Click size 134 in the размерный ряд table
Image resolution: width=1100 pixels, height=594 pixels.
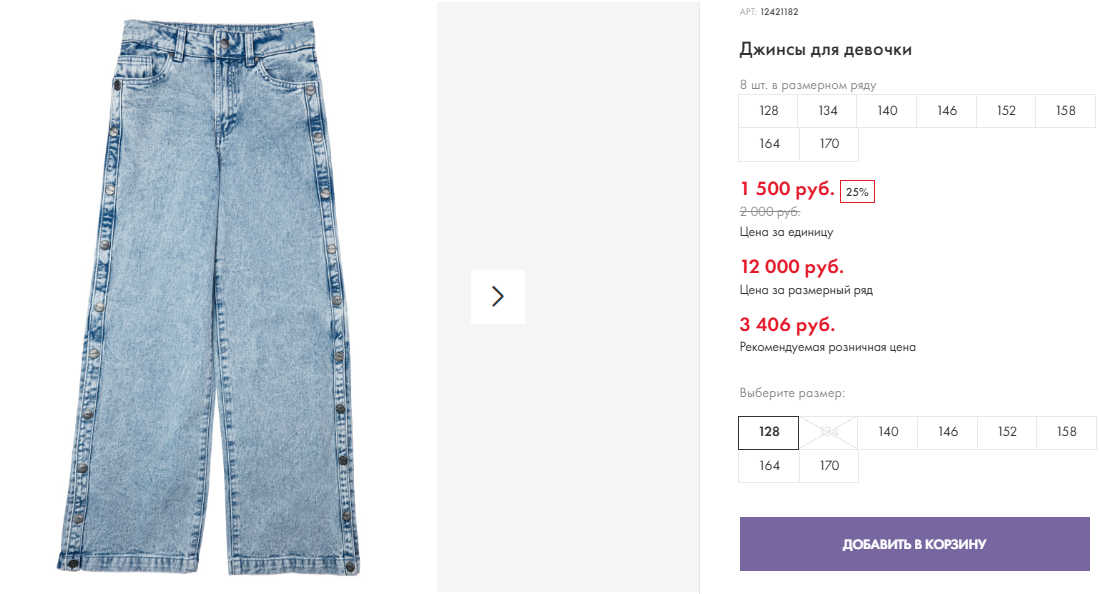click(x=828, y=111)
